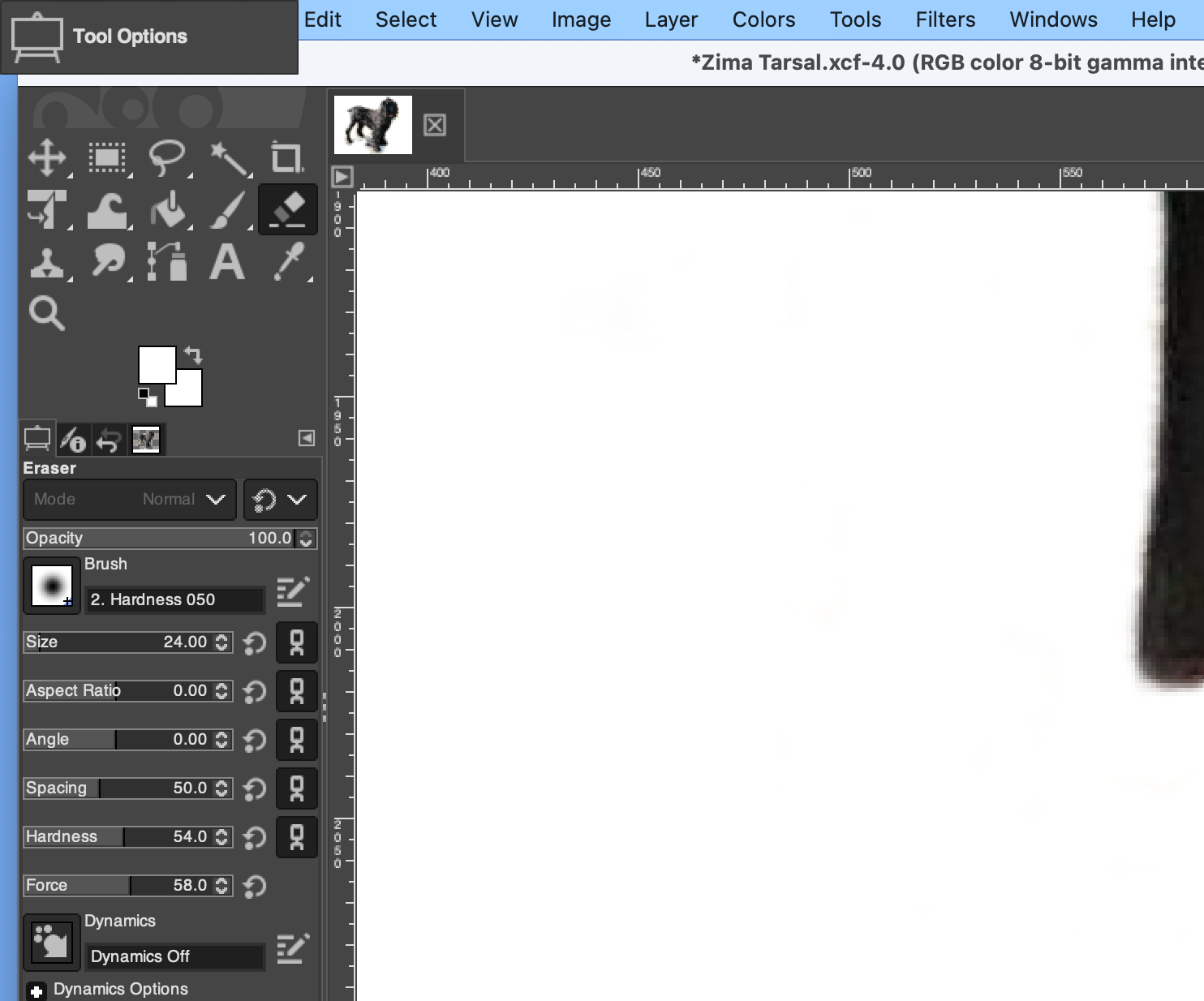Reset Hardness to brush default

255,837
